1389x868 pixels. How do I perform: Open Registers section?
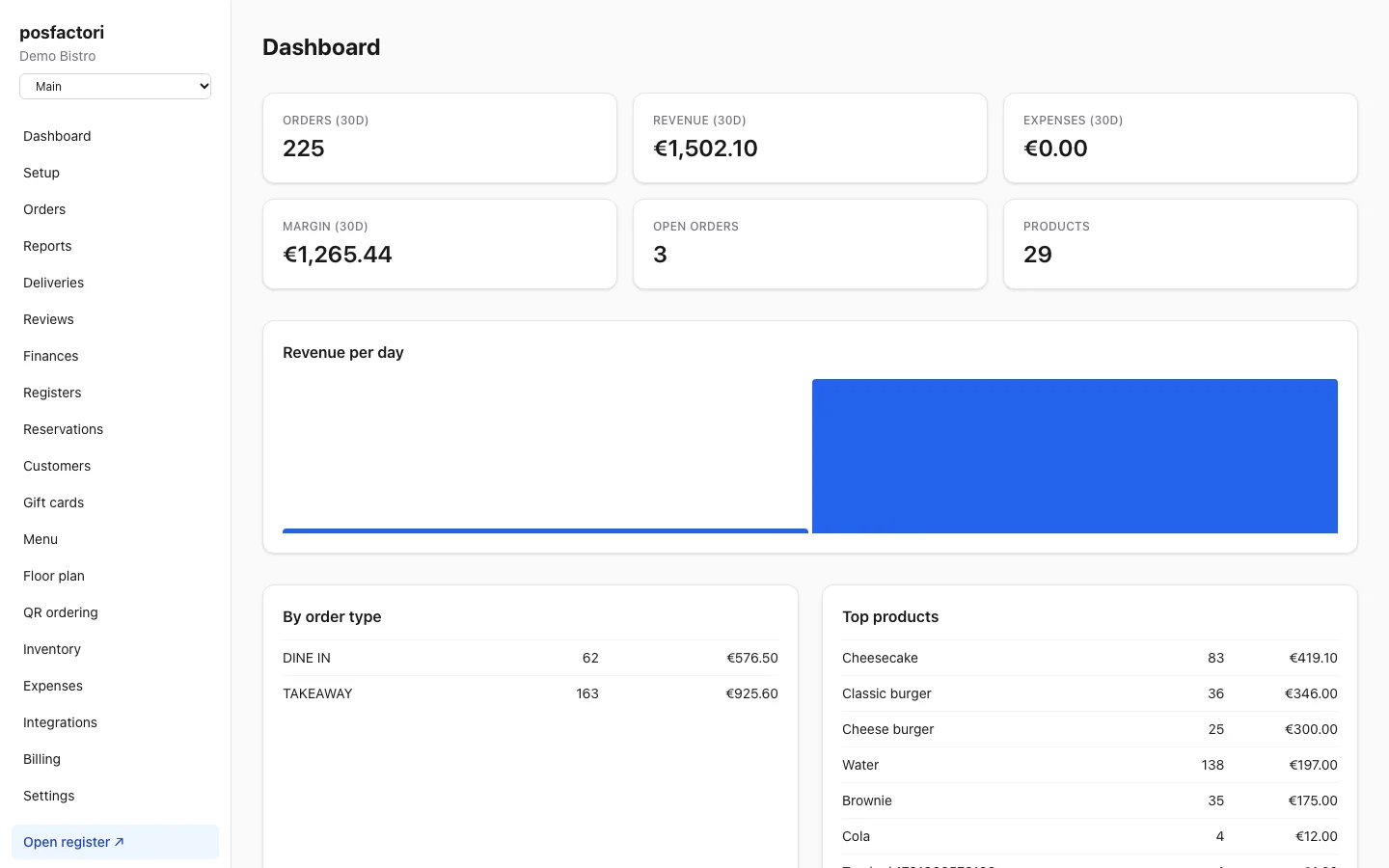[x=52, y=393]
